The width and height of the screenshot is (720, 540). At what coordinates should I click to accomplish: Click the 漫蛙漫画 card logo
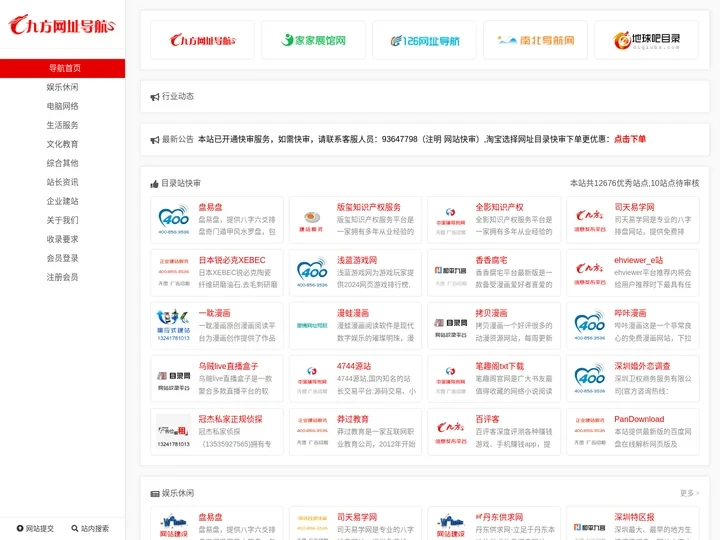coord(312,325)
